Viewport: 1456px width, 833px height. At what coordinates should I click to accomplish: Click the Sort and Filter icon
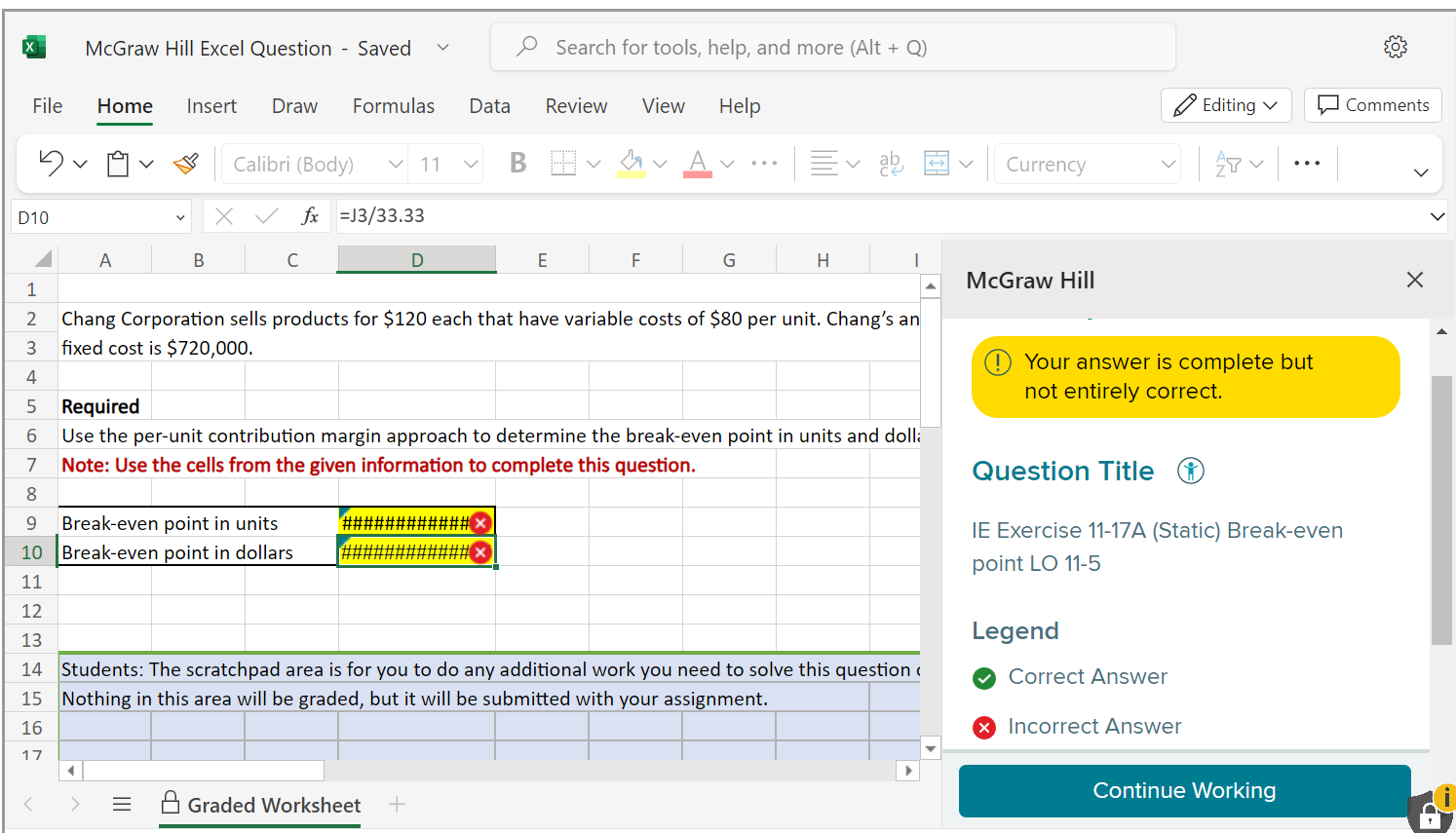click(x=1230, y=163)
